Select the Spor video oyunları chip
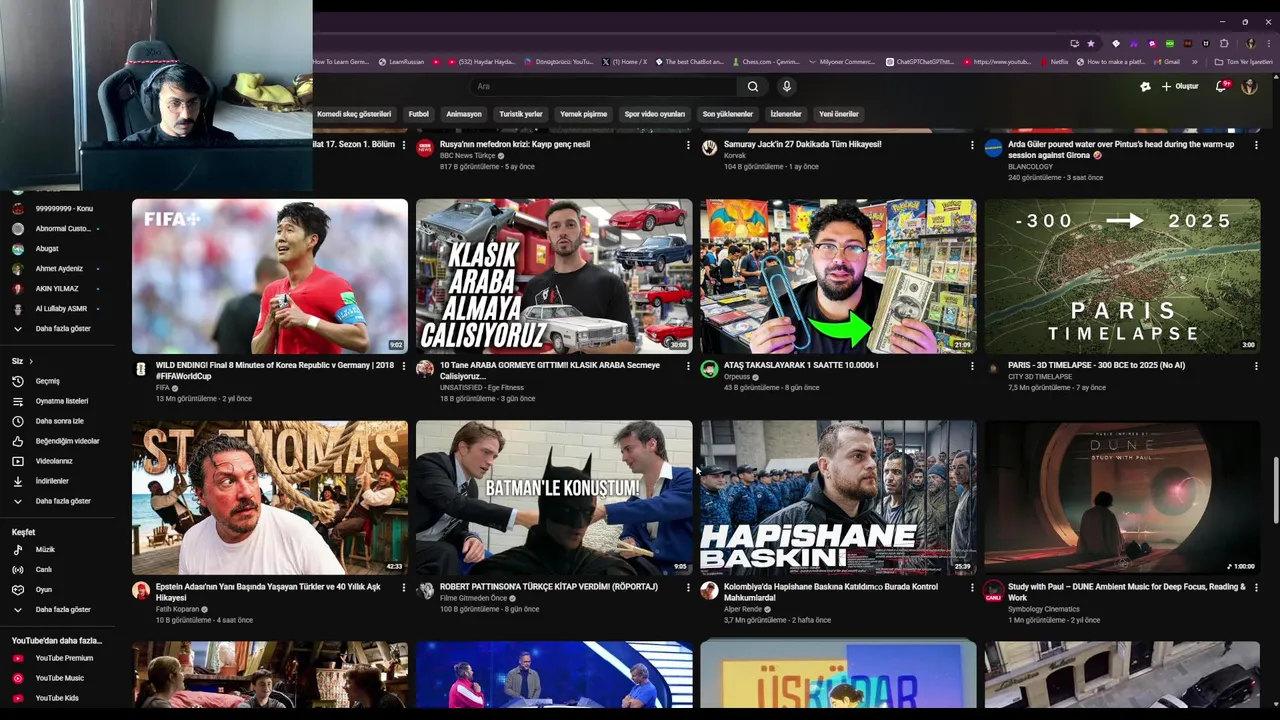Screen dimensions: 1280x720 [x=655, y=114]
